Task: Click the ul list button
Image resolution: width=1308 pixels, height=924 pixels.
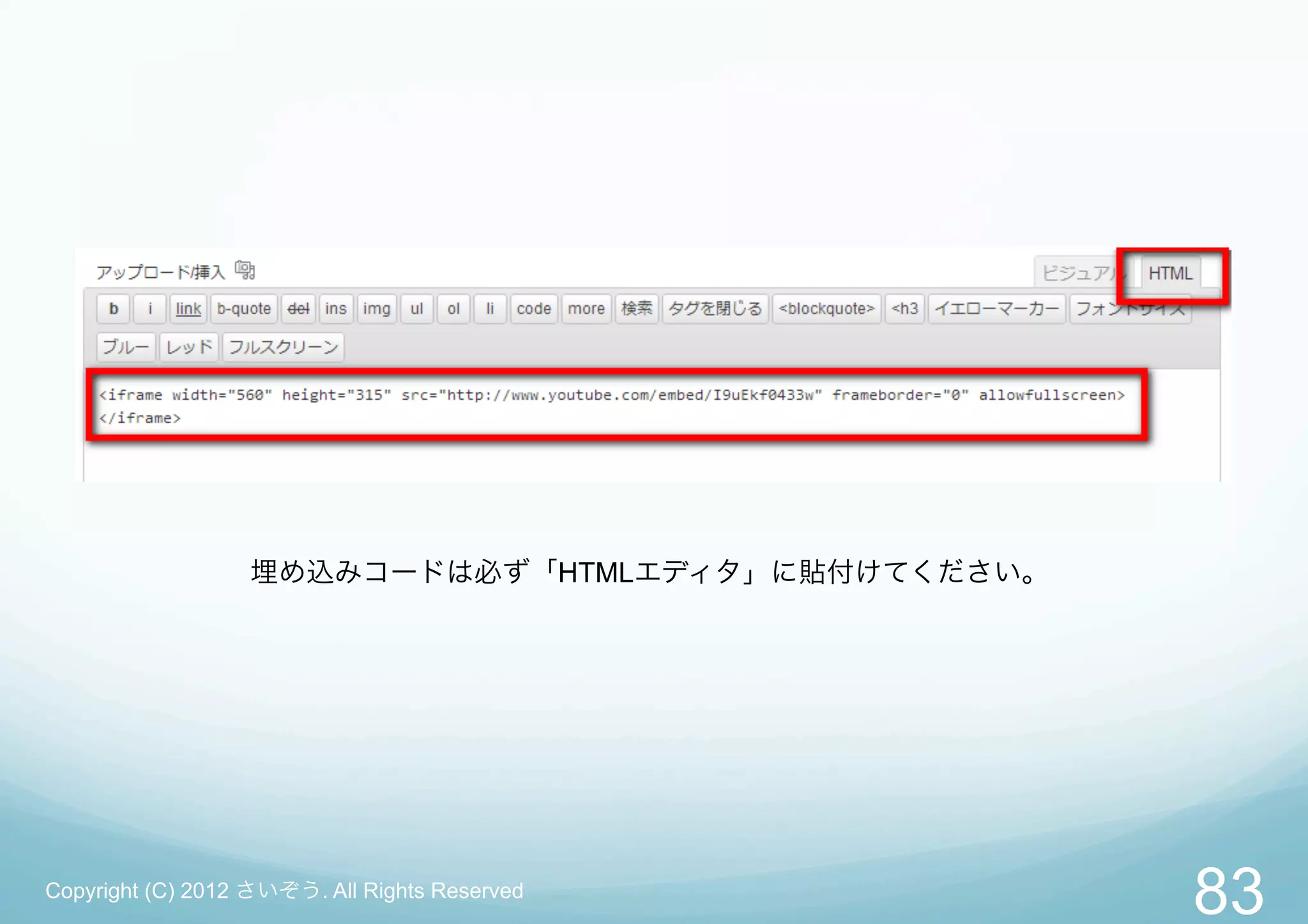Action: point(417,309)
